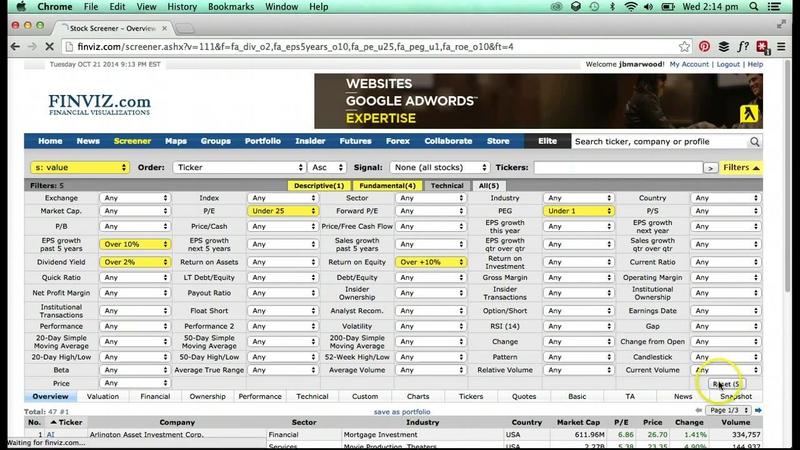Open the Sector filter dropdown
This screenshot has height=450, width=800.
click(431, 198)
